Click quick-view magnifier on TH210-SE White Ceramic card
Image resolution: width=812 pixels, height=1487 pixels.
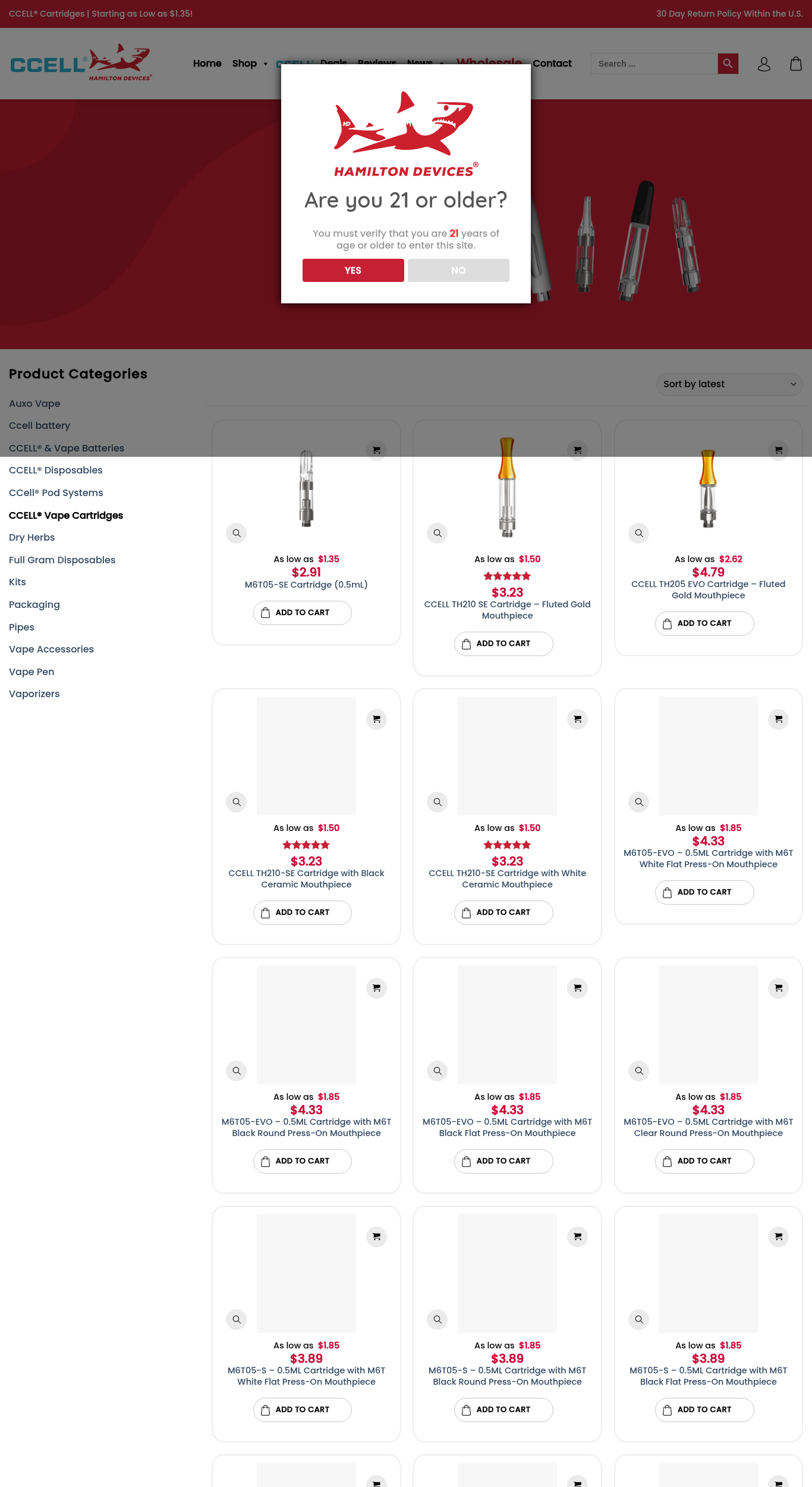[x=438, y=802]
